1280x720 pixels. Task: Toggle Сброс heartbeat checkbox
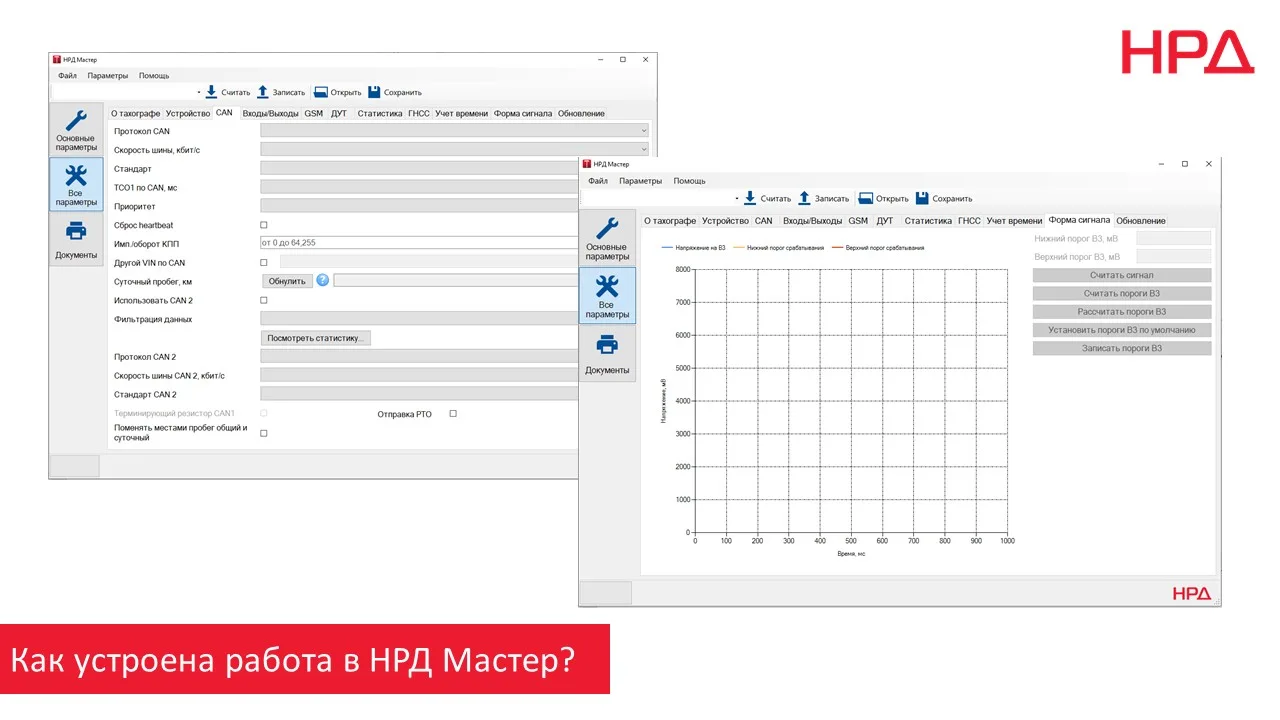click(x=264, y=225)
